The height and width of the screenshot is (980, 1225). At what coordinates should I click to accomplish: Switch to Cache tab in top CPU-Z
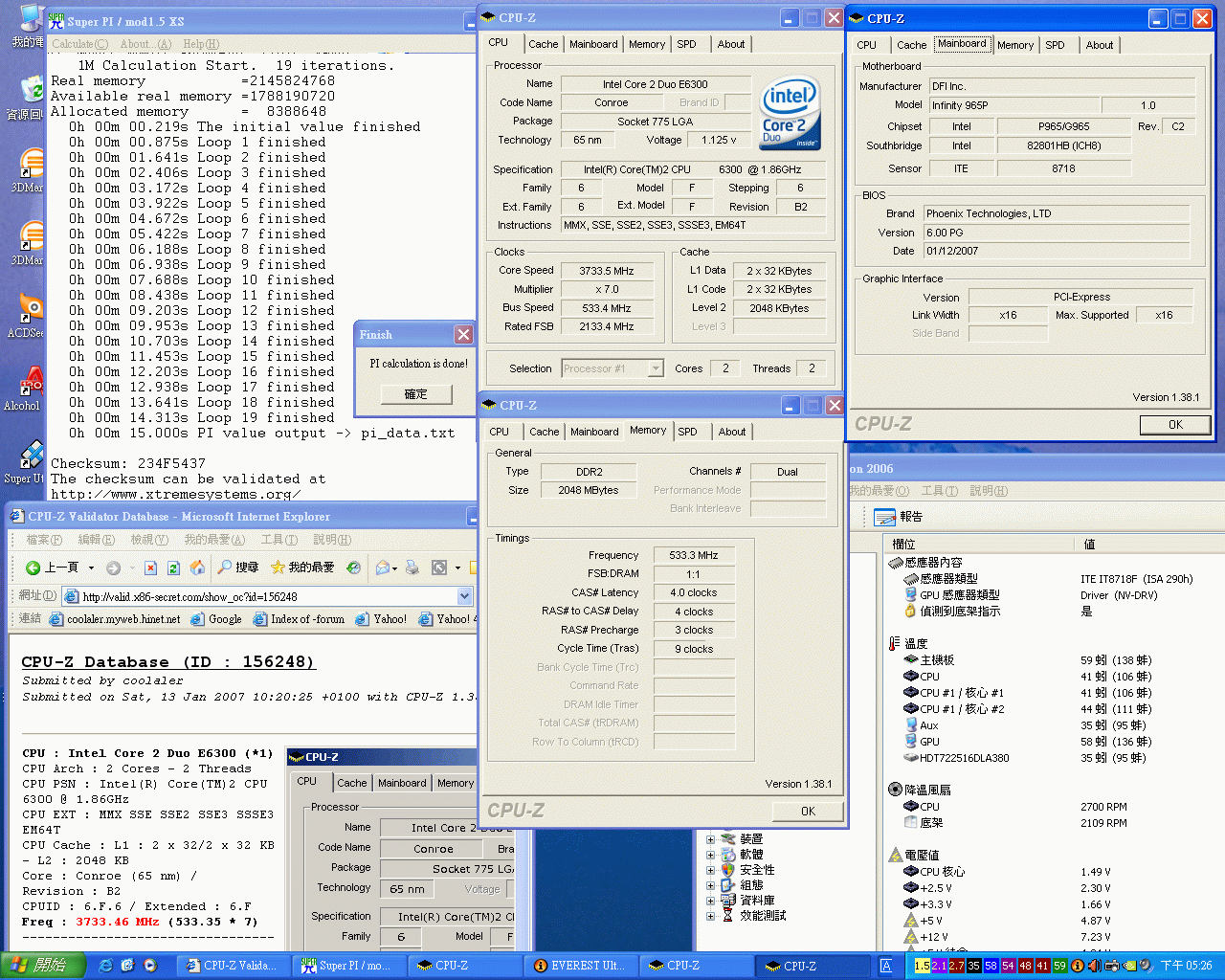click(543, 44)
